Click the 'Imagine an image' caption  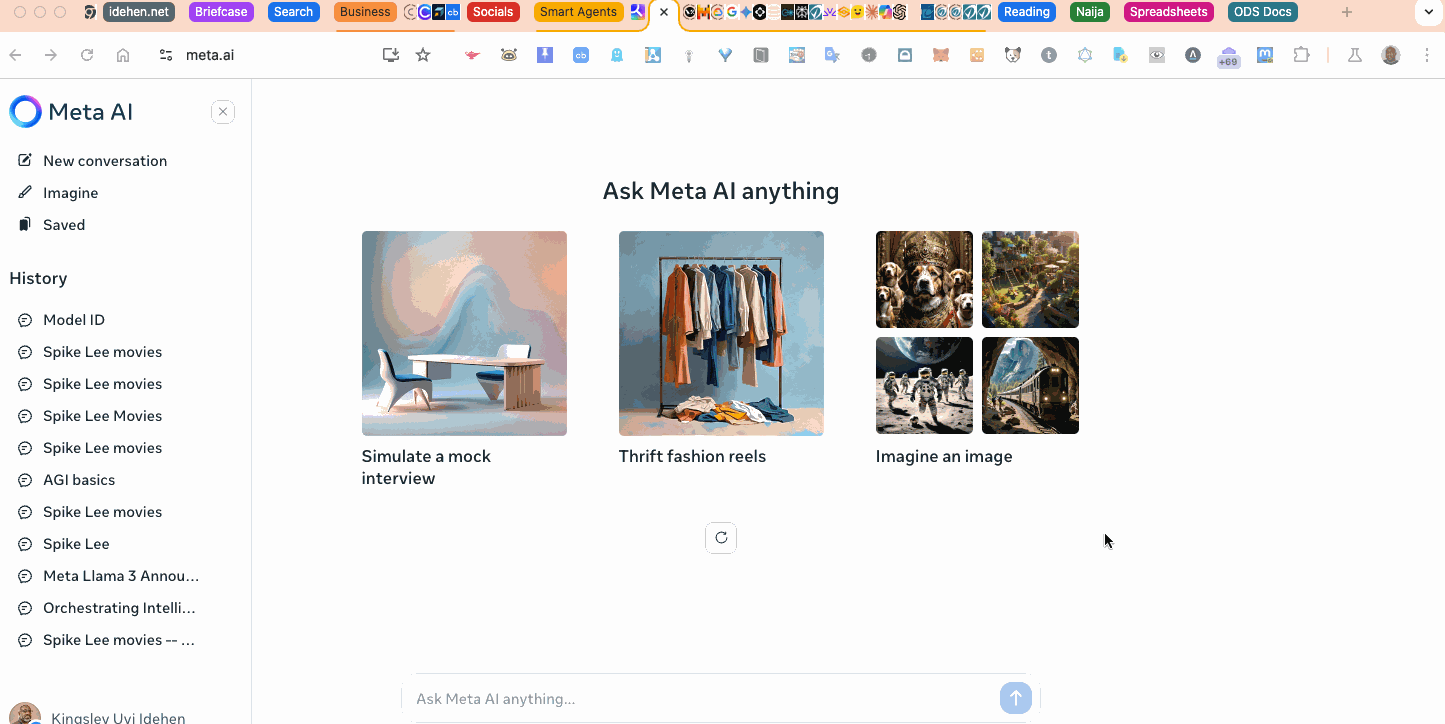[944, 456]
